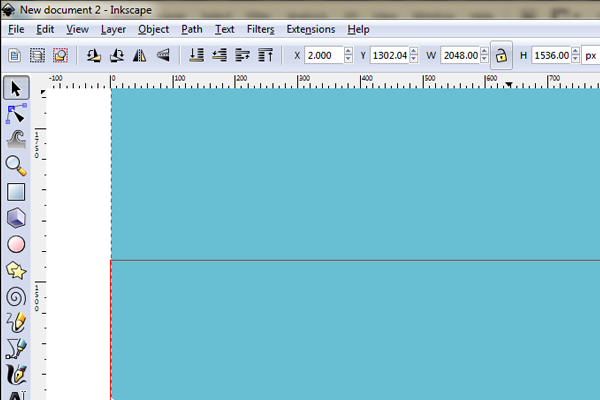Choose the 3D Box tool

(16, 218)
